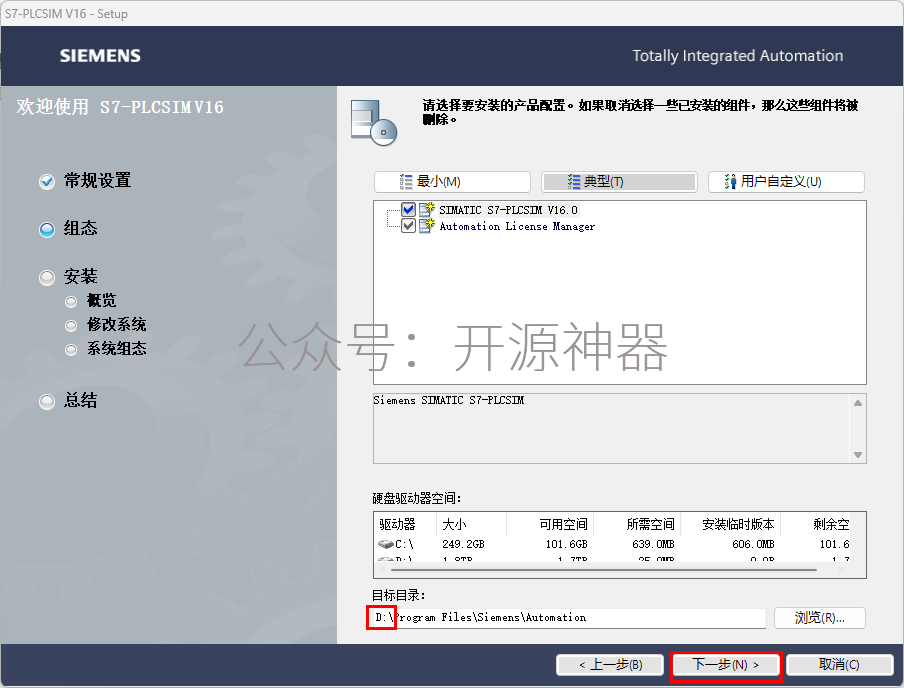Click the 修改系统 sub-step bullet
This screenshot has height=688, width=904.
pos(71,326)
